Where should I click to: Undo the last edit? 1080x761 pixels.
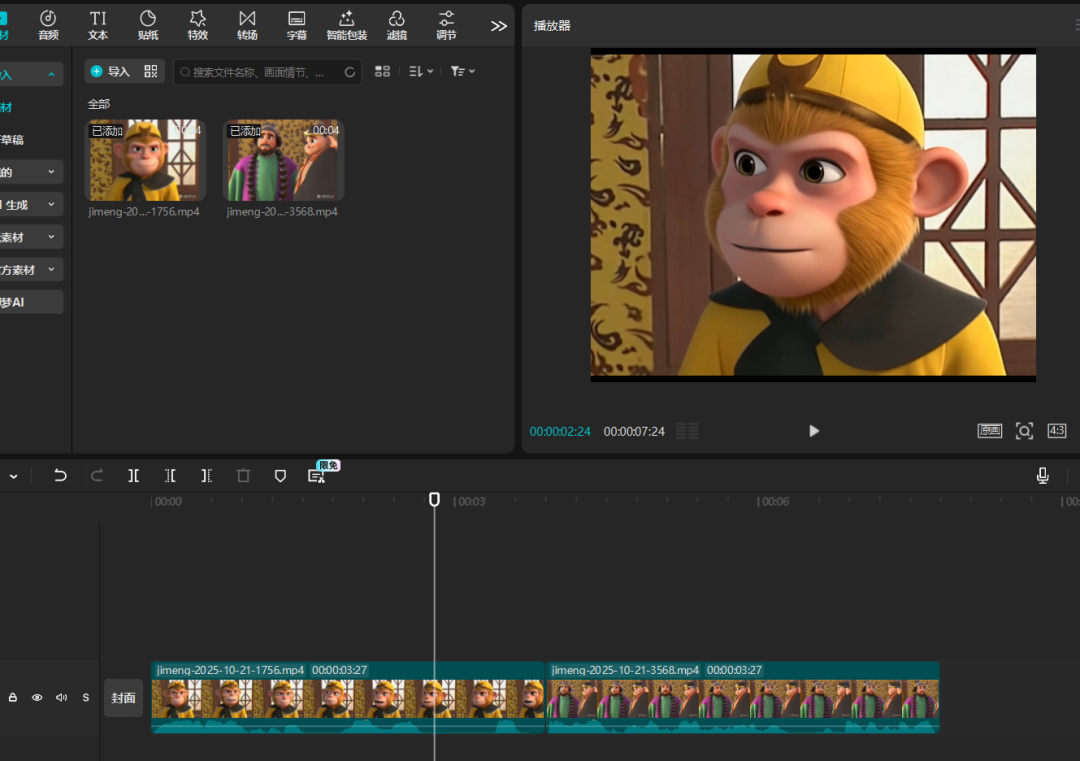[60, 476]
